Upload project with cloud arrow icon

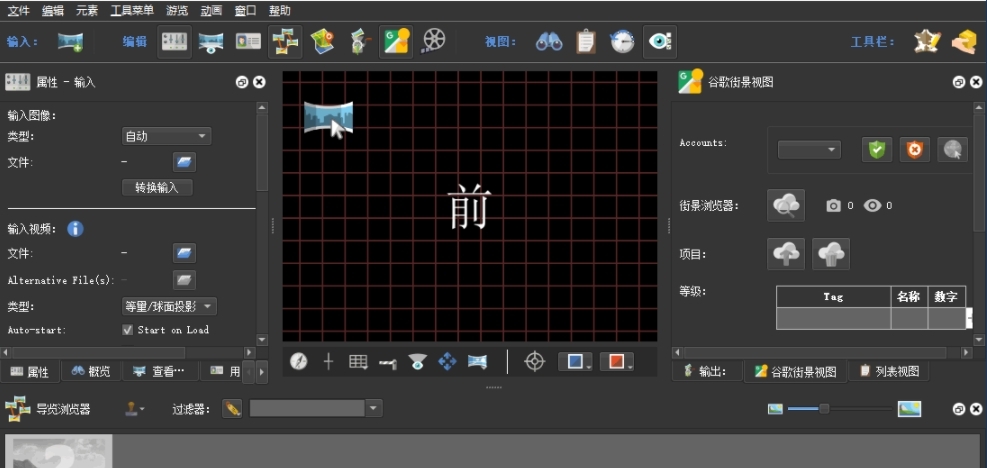786,254
